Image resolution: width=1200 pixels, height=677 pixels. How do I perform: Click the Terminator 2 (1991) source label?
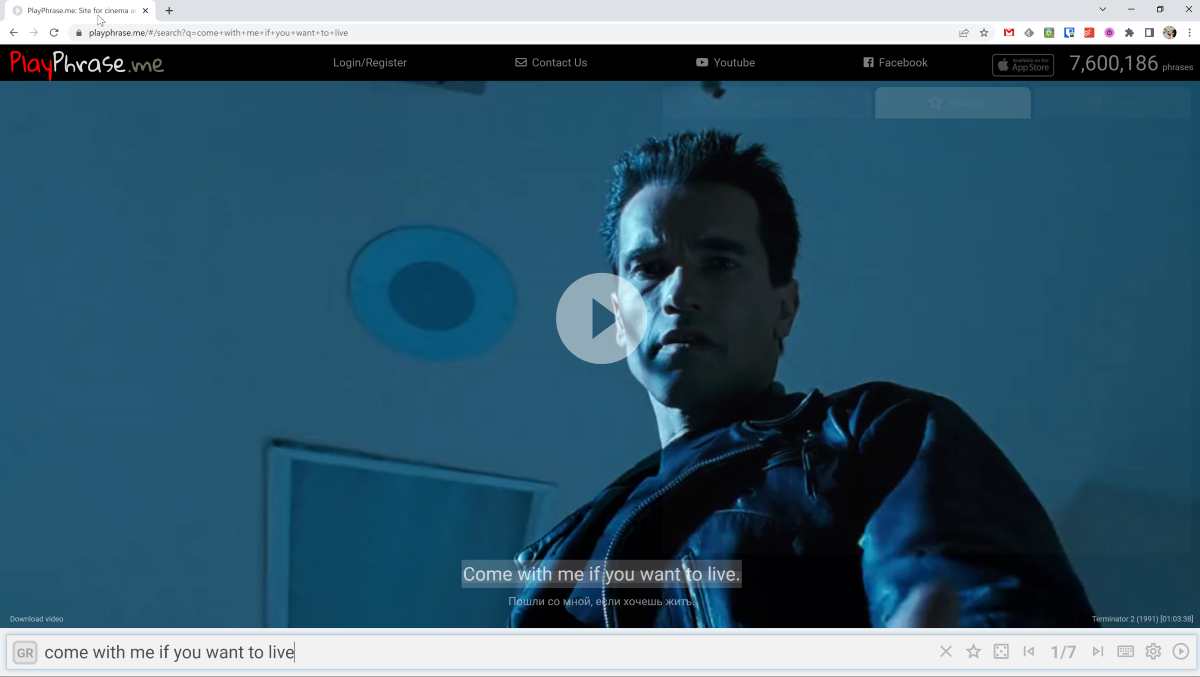[1142, 619]
